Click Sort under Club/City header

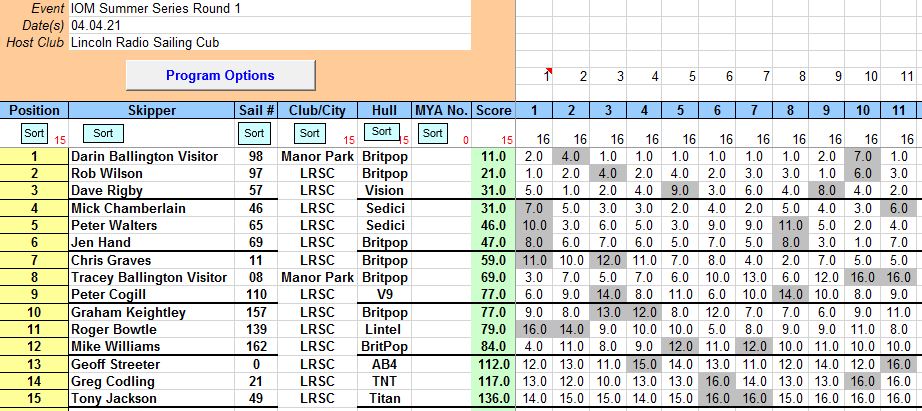(x=310, y=133)
